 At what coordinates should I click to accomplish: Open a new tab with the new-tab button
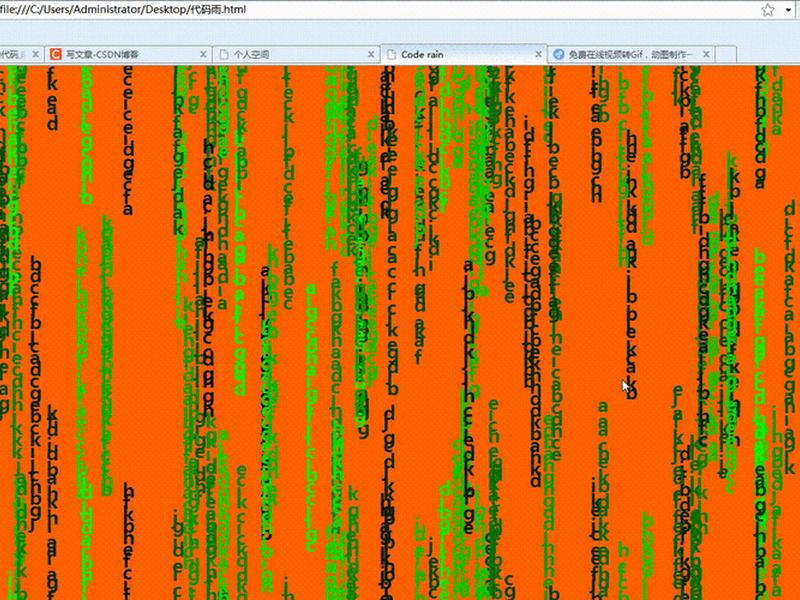[x=726, y=54]
